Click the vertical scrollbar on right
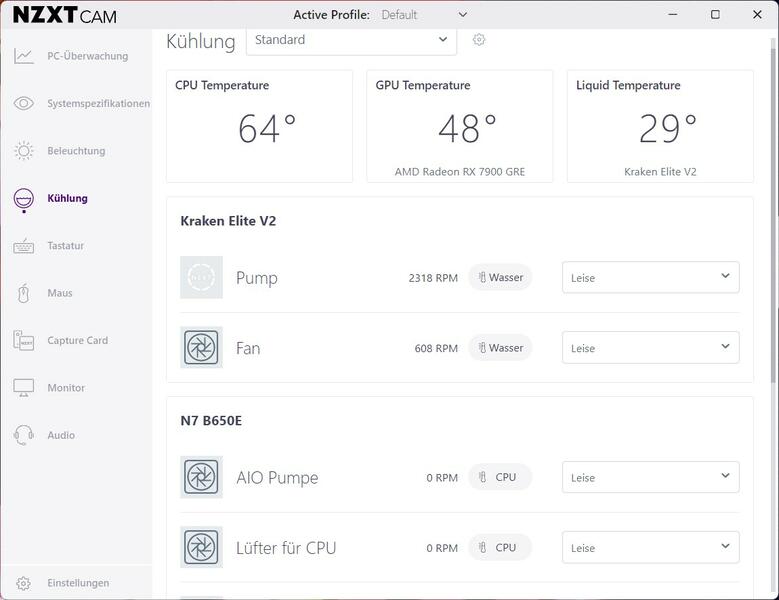The width and height of the screenshot is (779, 600). pyautogui.click(x=773, y=214)
